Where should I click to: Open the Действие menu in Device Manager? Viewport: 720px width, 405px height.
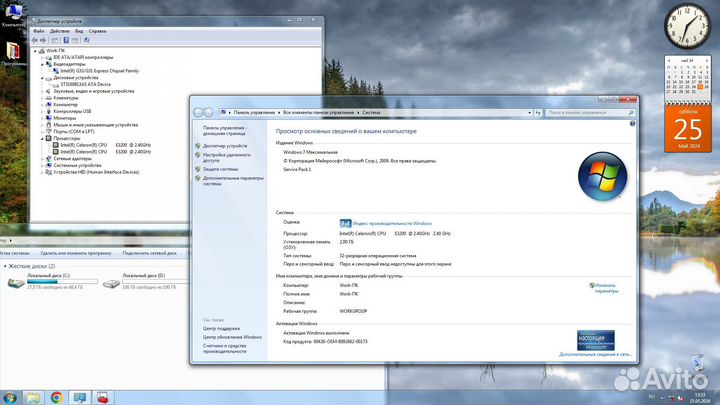click(60, 31)
